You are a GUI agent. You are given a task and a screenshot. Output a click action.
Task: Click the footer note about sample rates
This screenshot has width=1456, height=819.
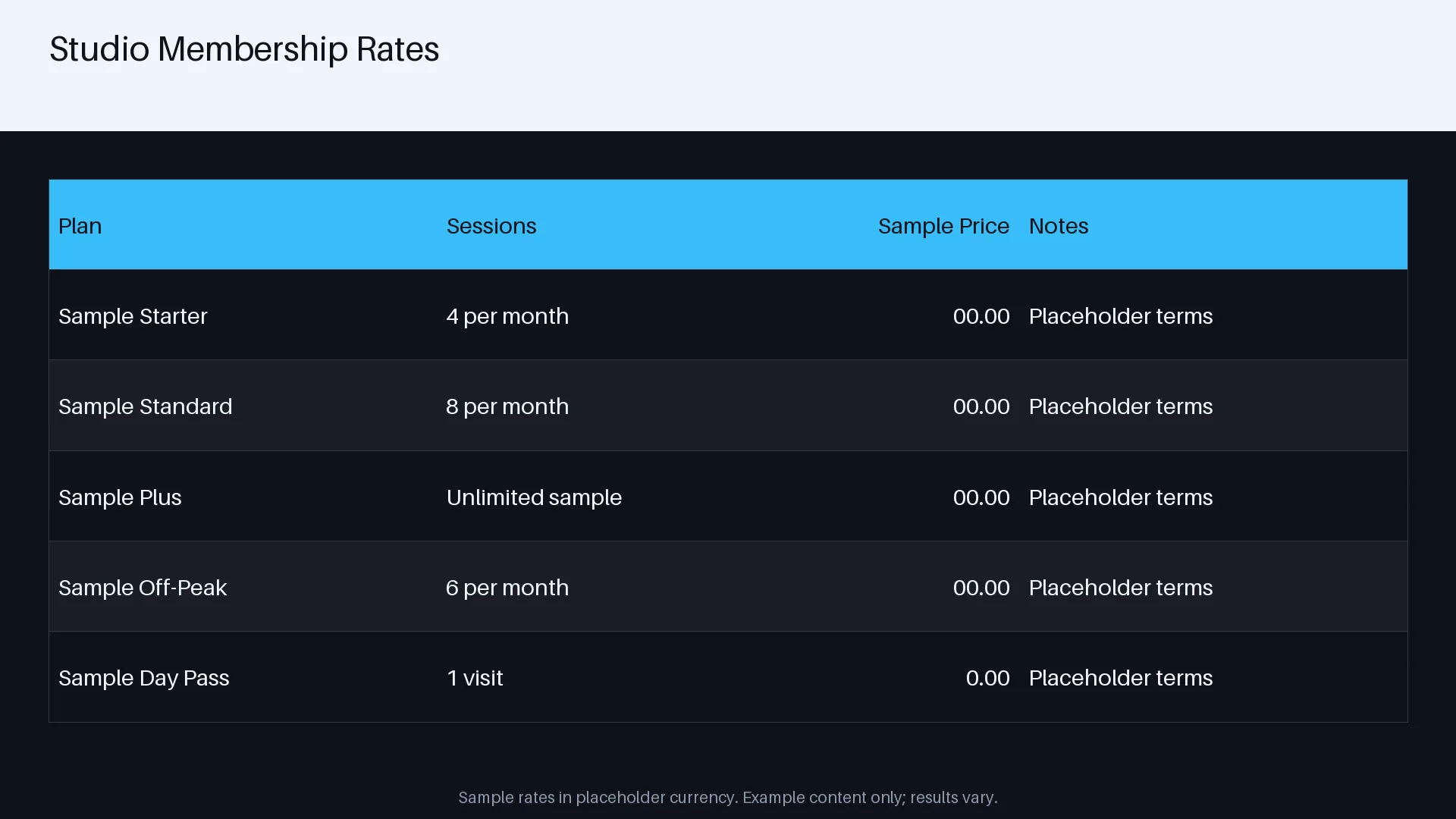pos(728,798)
